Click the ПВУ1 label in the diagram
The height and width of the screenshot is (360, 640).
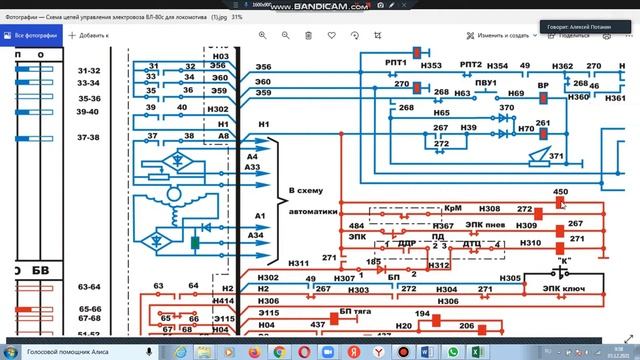pyautogui.click(x=486, y=83)
